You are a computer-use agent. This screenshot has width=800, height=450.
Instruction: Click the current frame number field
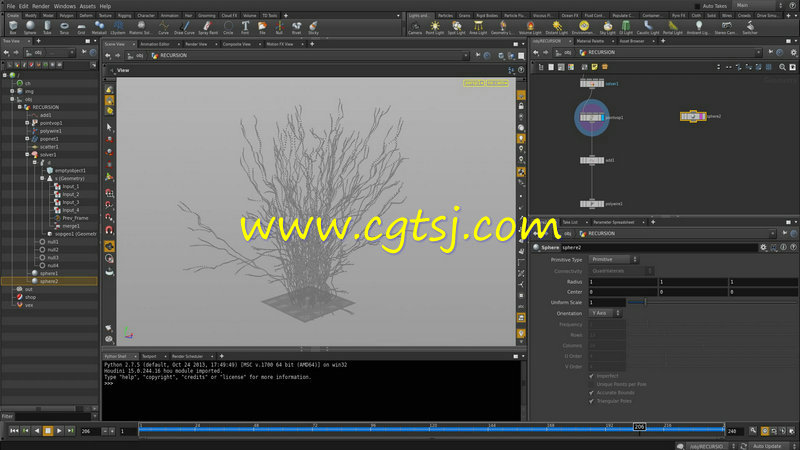point(90,432)
